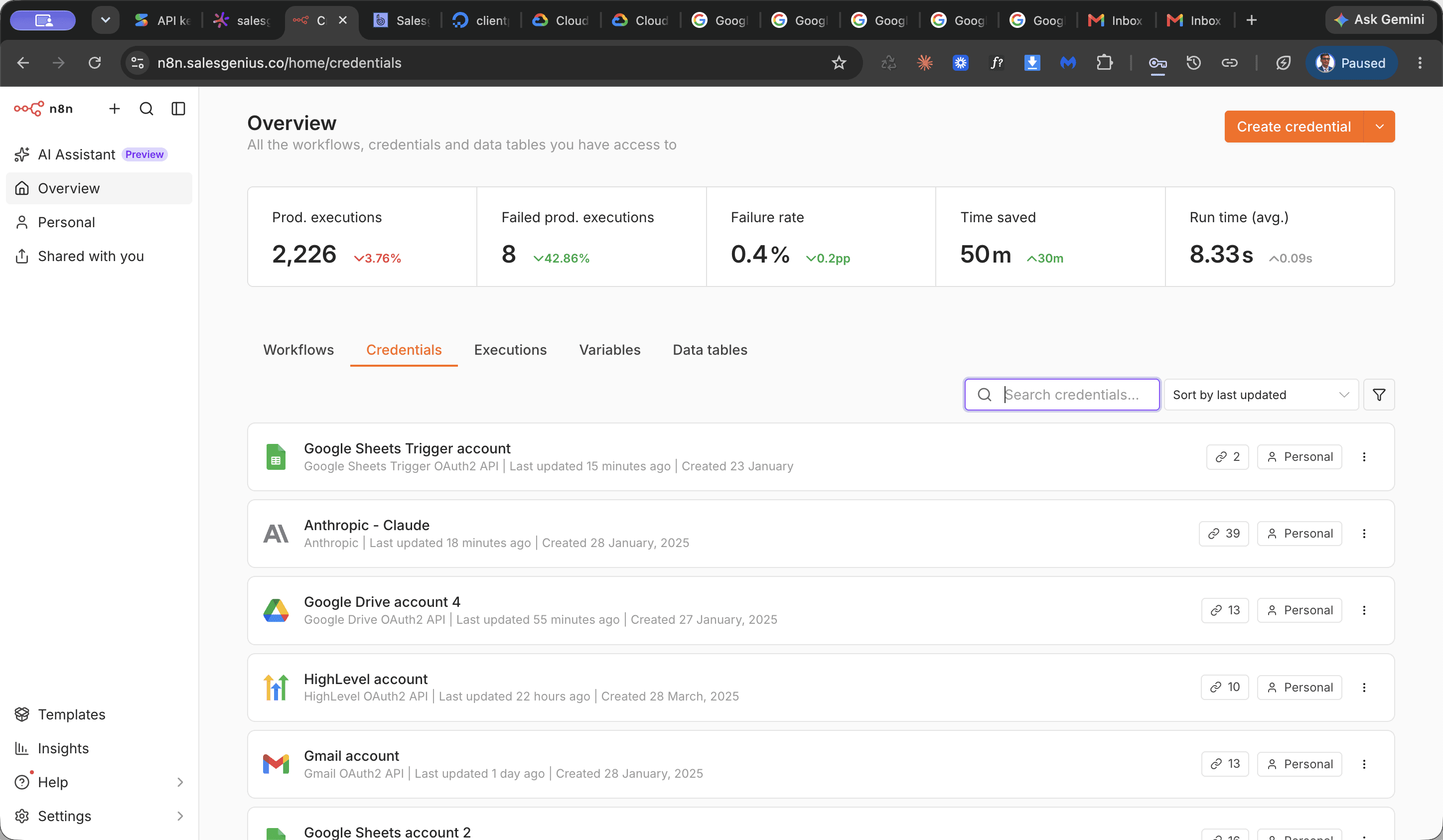Screen dimensions: 1443x840
Task: Click the Prod. executions stat card
Action: [x=362, y=237]
